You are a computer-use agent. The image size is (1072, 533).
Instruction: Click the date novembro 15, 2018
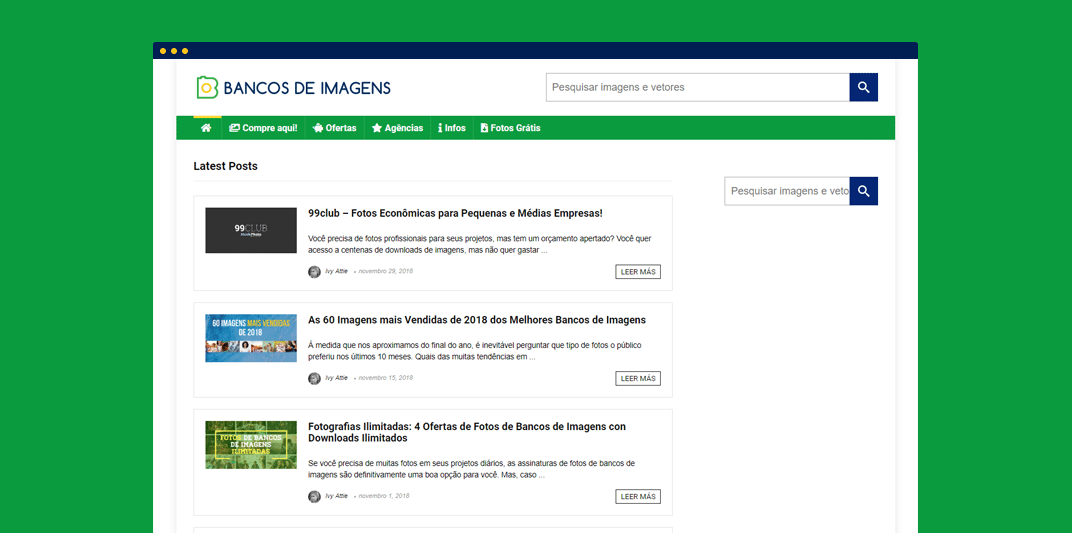386,378
